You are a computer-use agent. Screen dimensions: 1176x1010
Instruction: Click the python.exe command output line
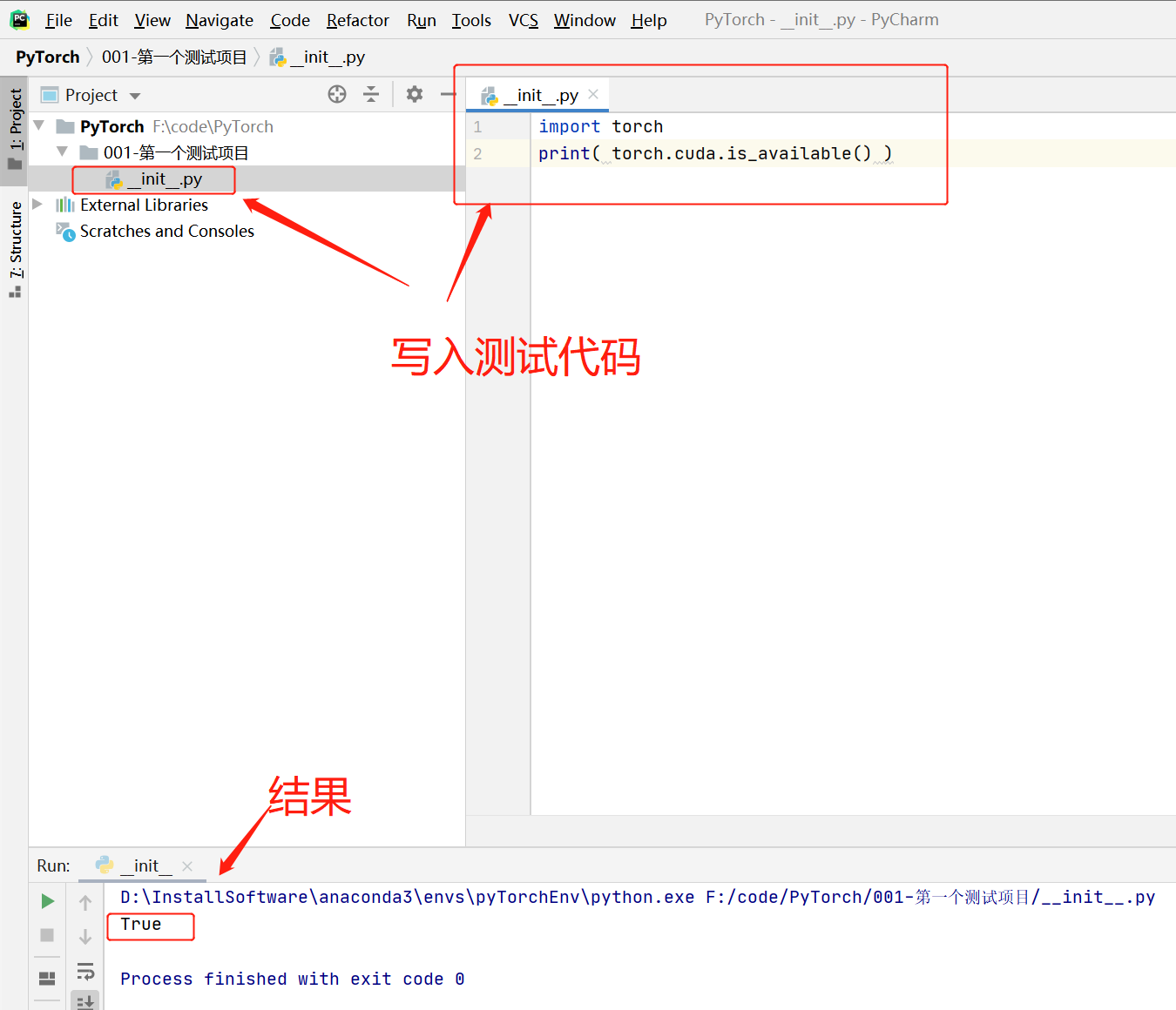tap(638, 898)
